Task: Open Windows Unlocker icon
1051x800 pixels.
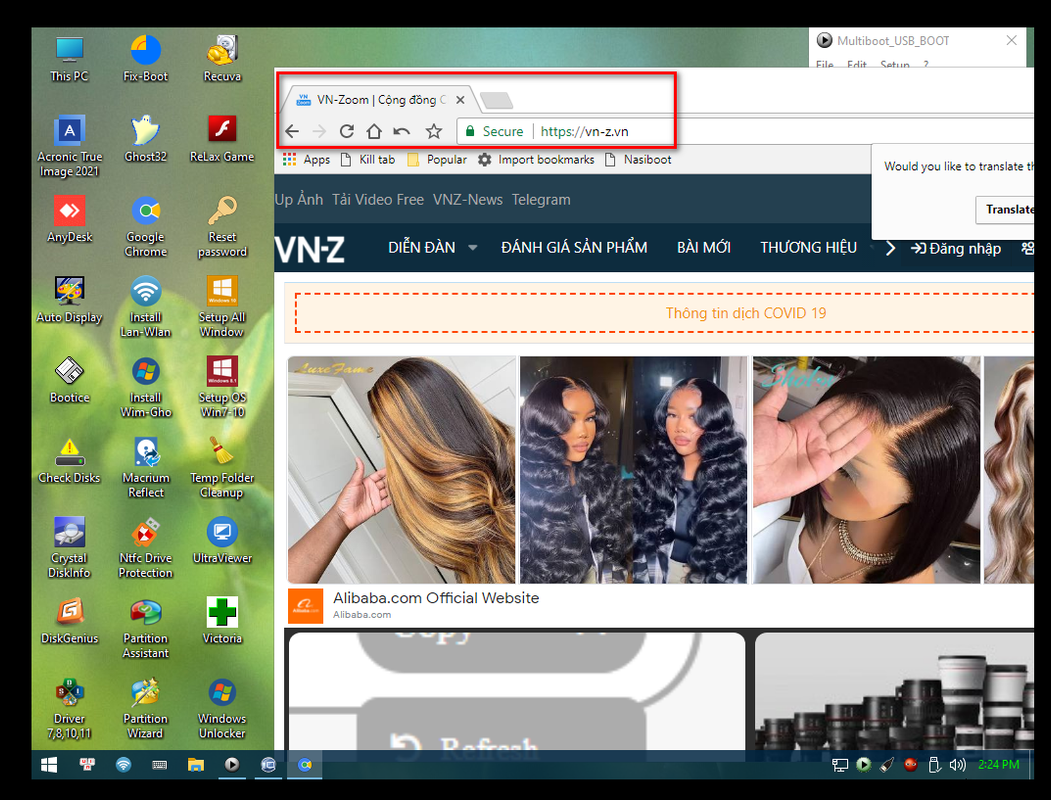Action: point(222,710)
